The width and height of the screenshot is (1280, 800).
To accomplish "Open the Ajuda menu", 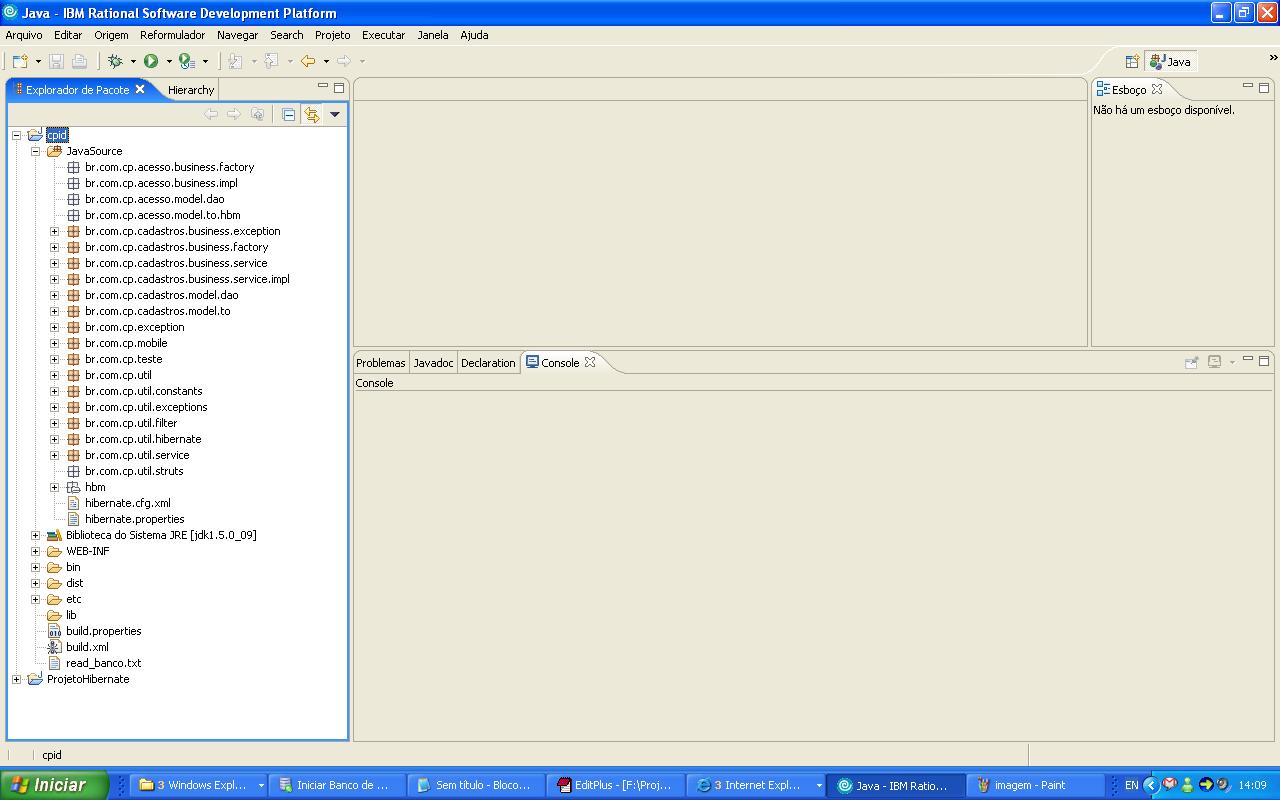I will (474, 35).
